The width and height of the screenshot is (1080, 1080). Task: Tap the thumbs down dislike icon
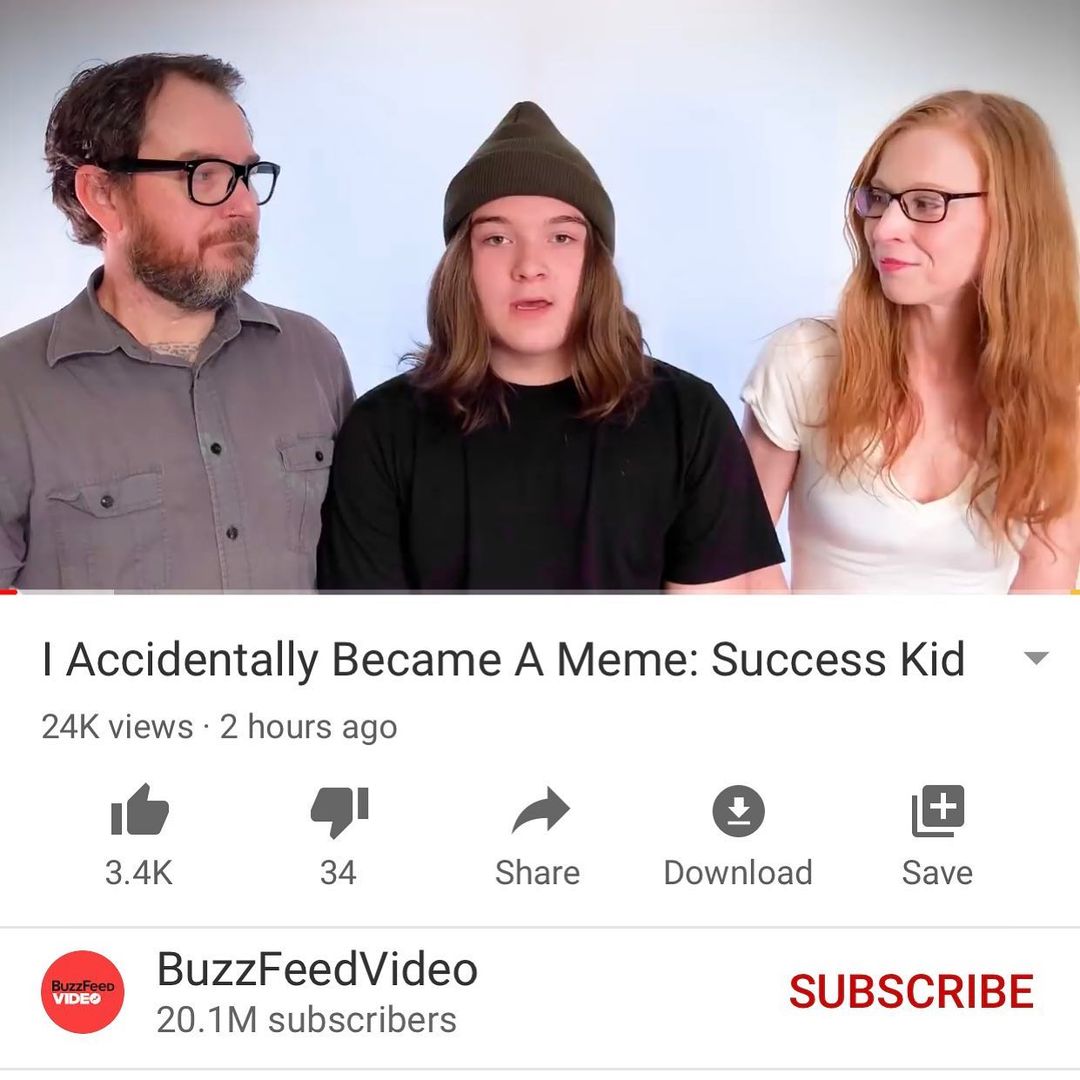(x=340, y=812)
